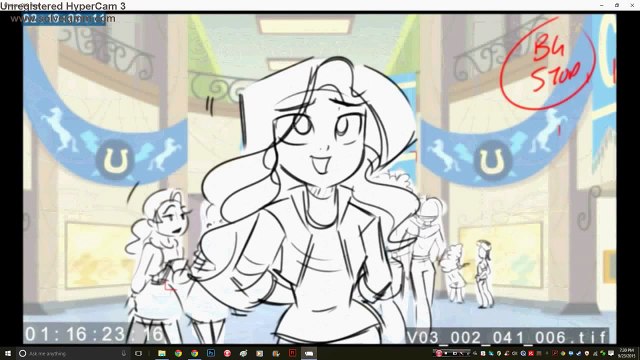Image resolution: width=640 pixels, height=360 pixels.
Task: Open the Action Center notification icon
Action: (x=611, y=353)
